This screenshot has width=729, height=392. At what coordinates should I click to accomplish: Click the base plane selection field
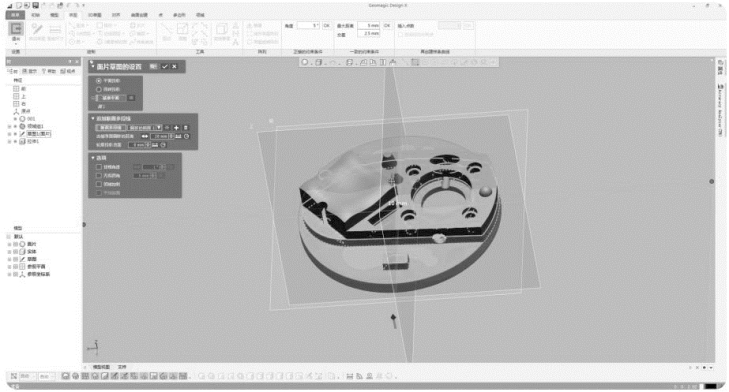(111, 98)
